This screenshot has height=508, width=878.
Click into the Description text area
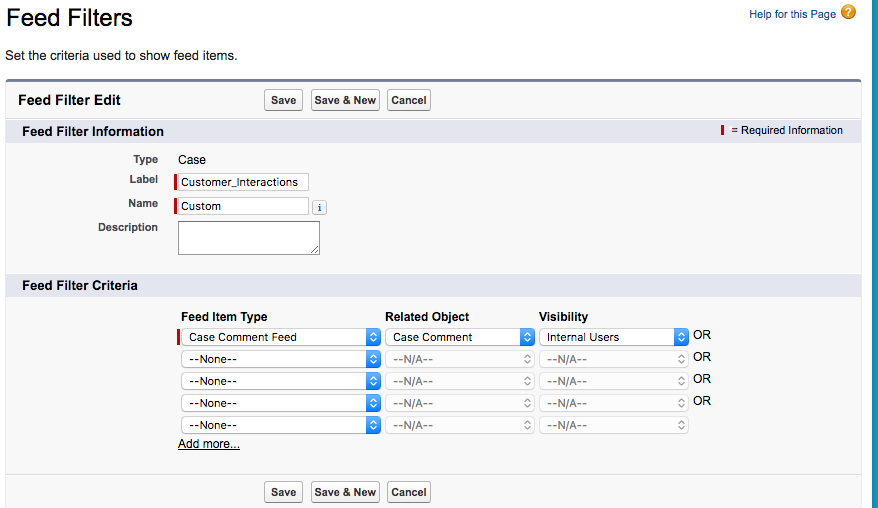point(248,238)
